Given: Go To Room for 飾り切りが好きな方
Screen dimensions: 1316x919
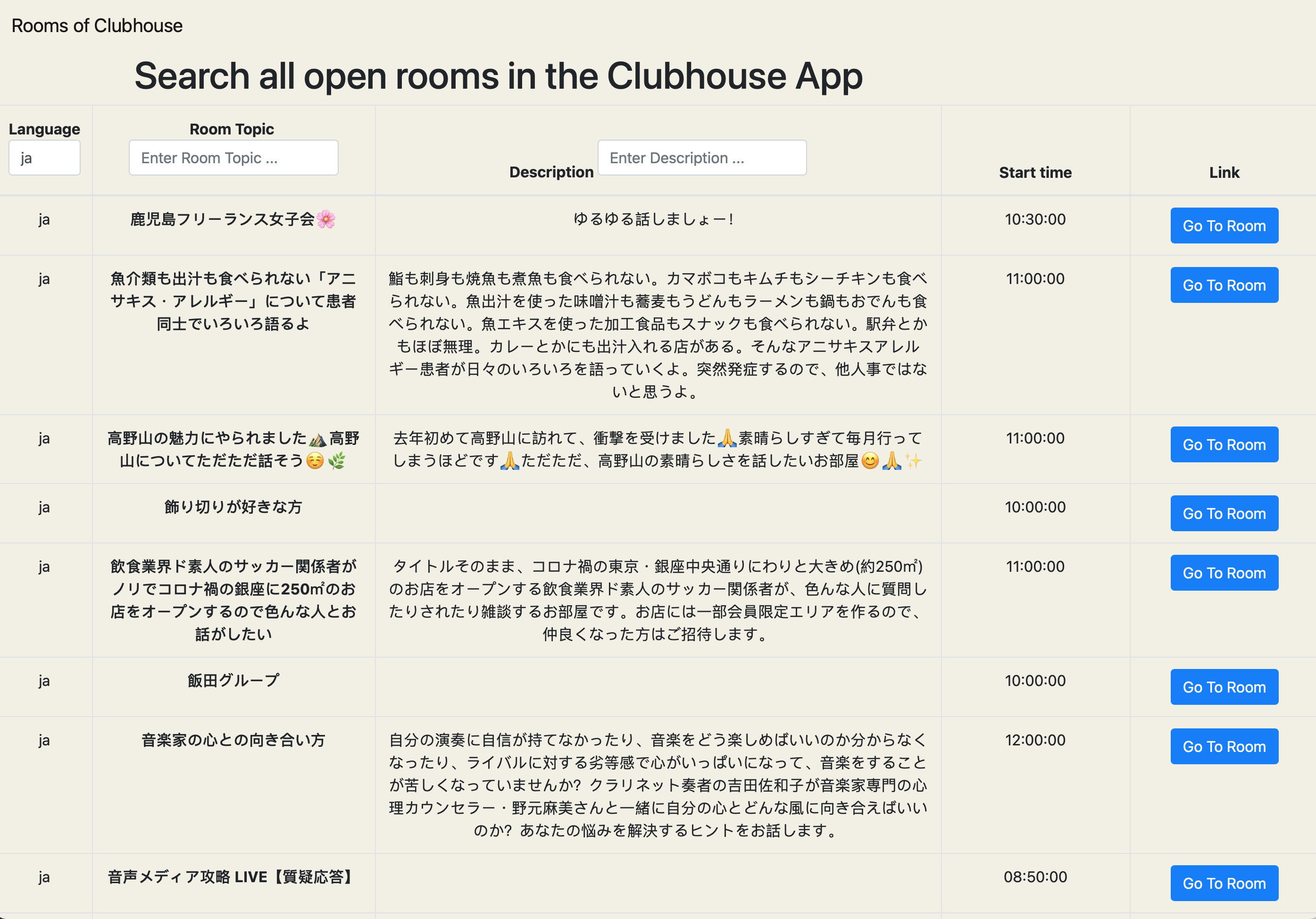Looking at the screenshot, I should coord(1224,514).
